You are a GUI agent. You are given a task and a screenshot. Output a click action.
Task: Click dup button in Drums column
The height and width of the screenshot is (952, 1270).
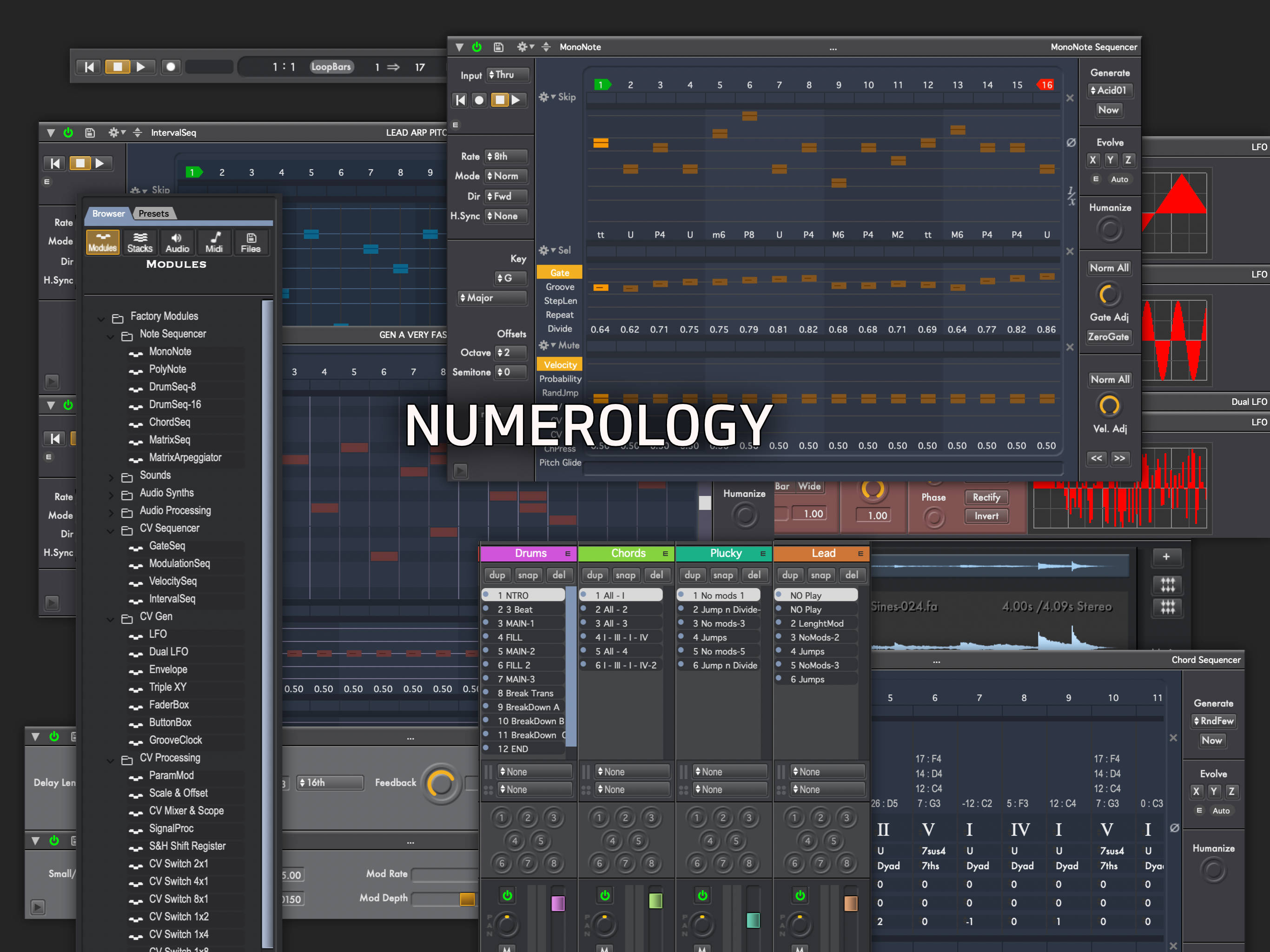(496, 575)
